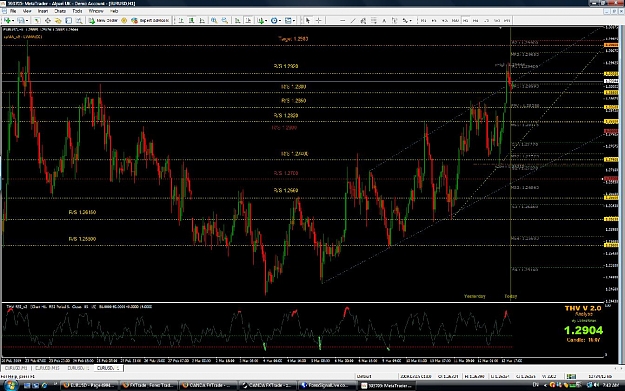Toggle chart shift from right edge
This screenshot has height=391, width=625.
coord(248,20)
